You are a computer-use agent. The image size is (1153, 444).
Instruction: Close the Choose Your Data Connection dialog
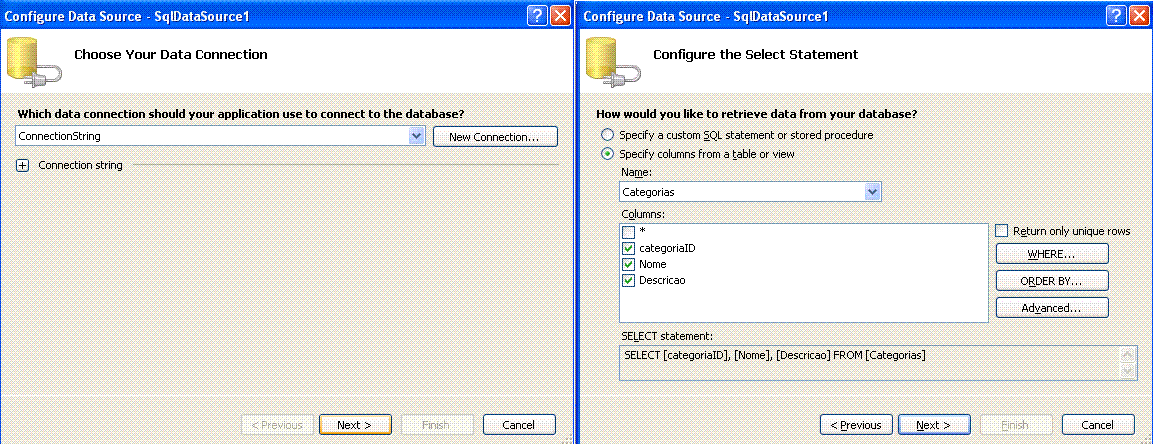point(560,16)
